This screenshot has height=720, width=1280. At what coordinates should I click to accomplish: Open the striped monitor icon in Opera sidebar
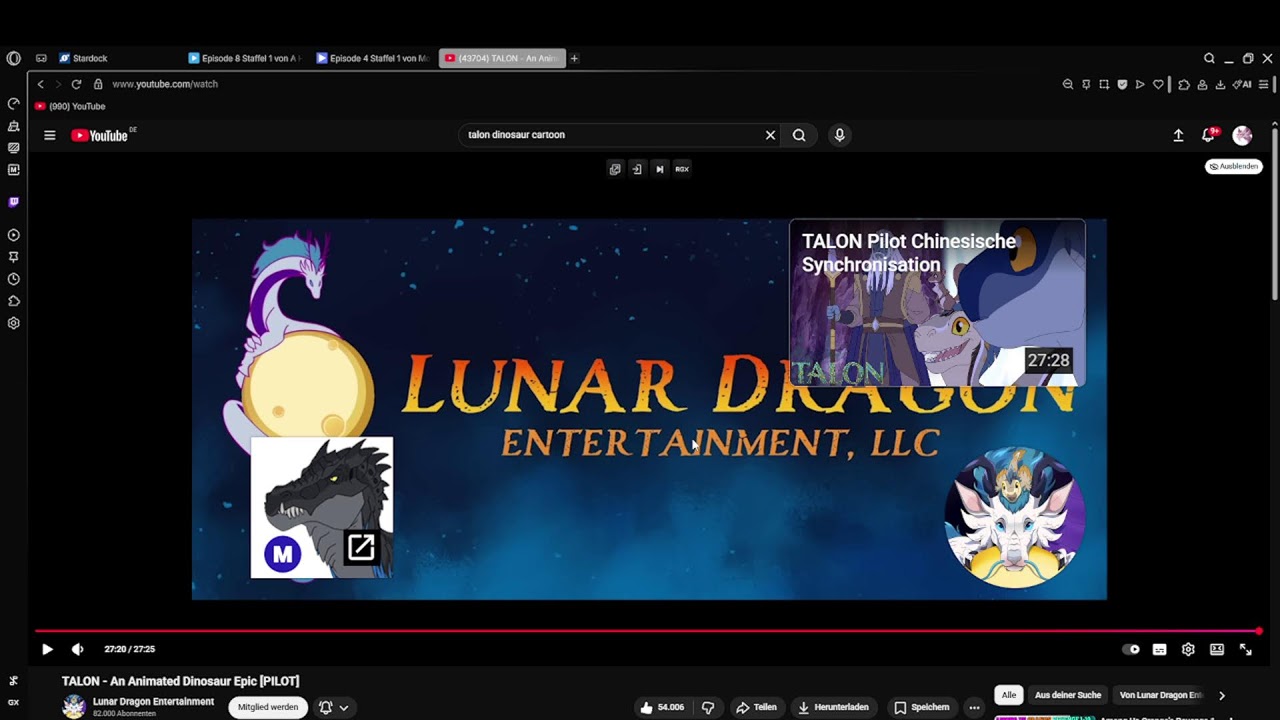tap(13, 148)
